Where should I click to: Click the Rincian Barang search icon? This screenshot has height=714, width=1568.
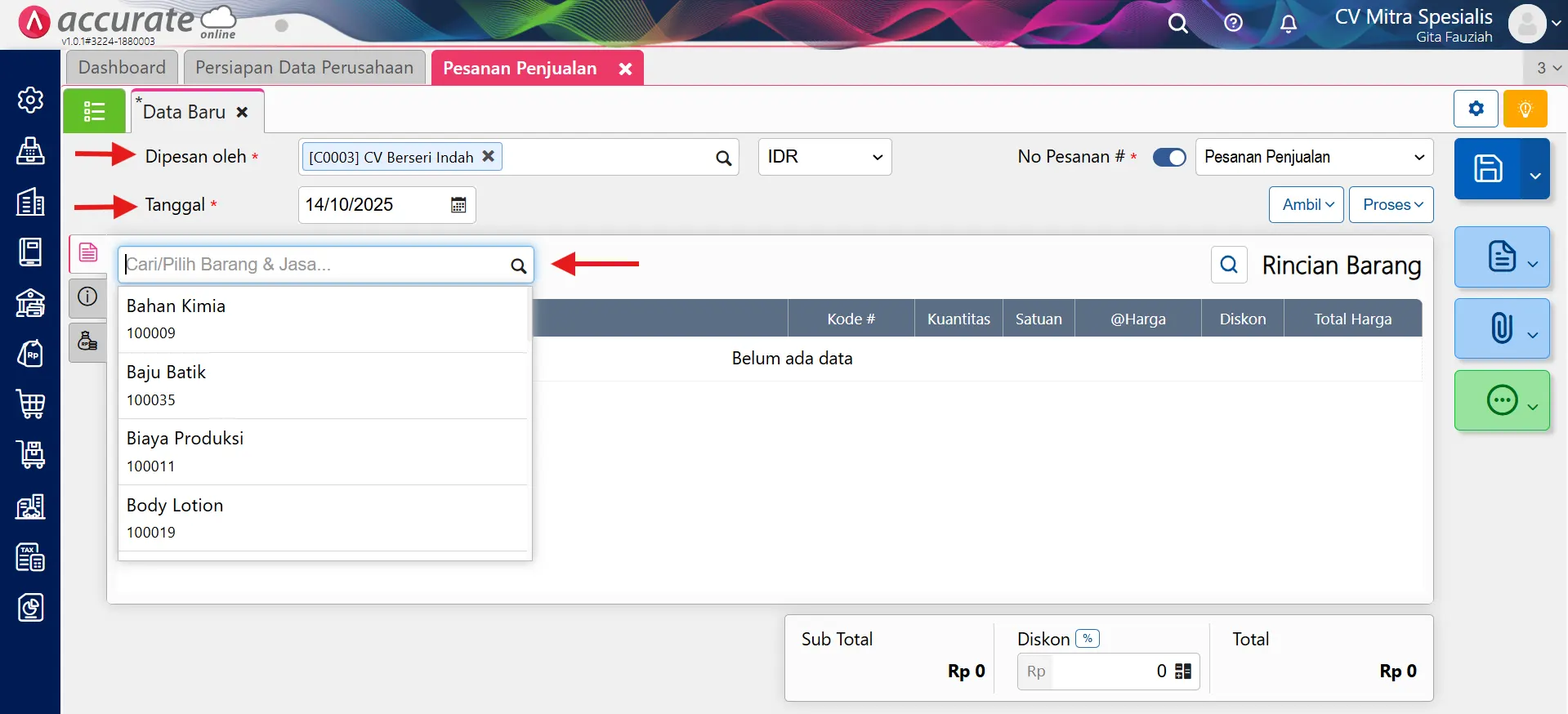pyautogui.click(x=1229, y=265)
